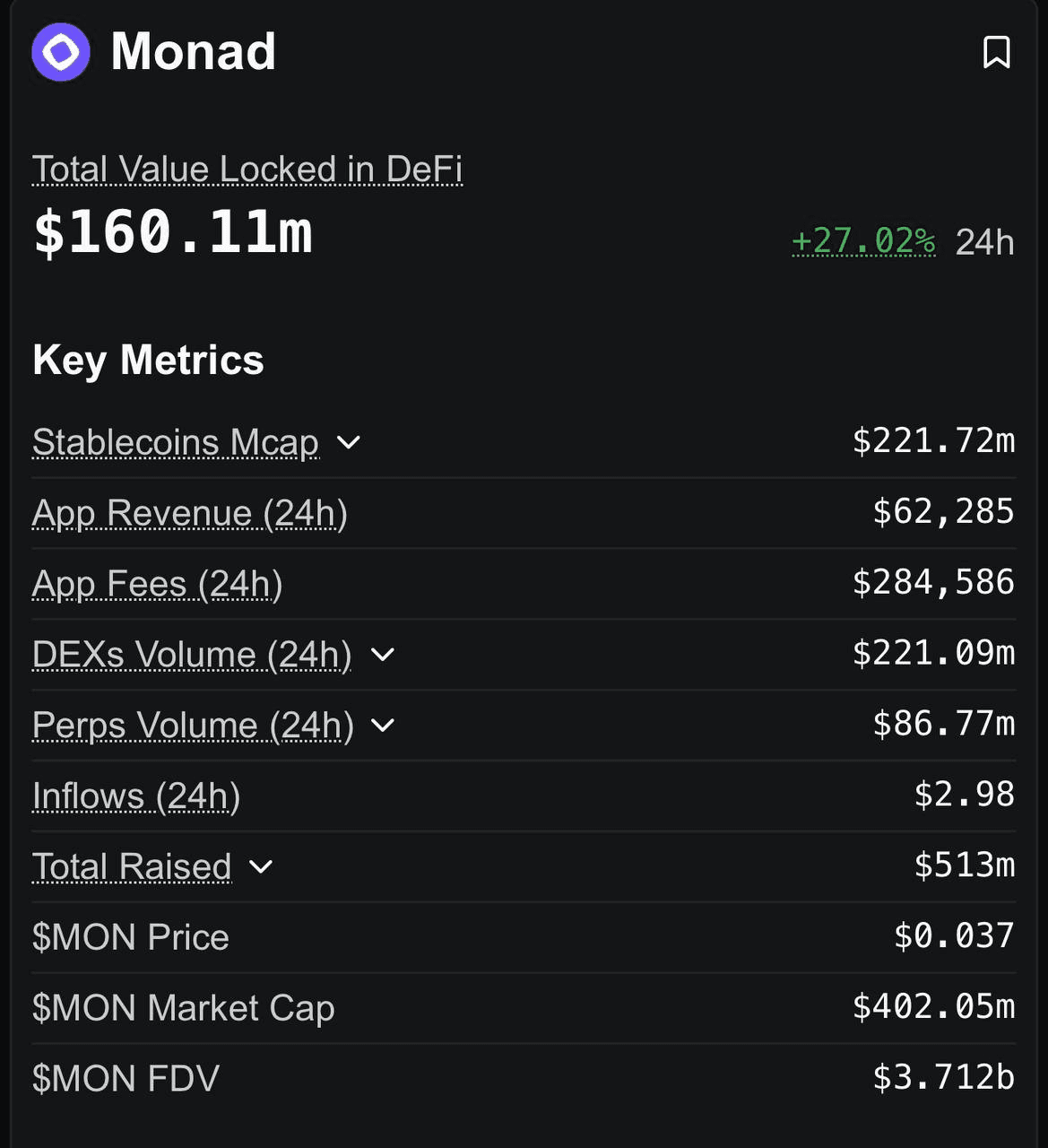
Task: Click the Monad purple logo icon
Action: click(61, 52)
